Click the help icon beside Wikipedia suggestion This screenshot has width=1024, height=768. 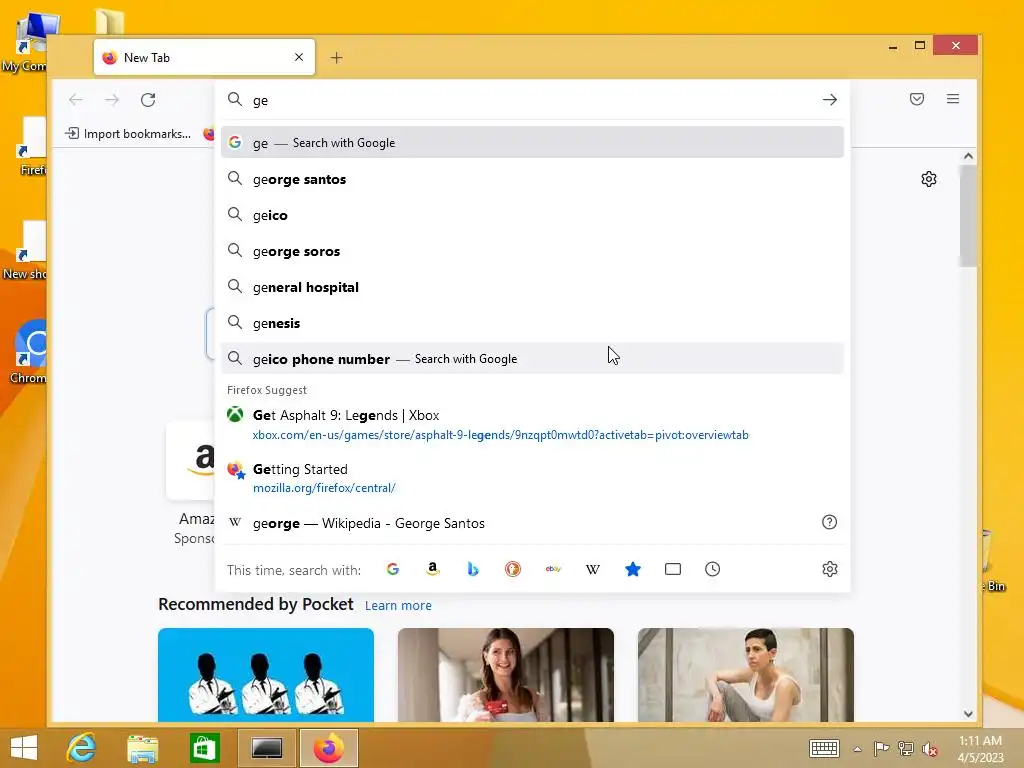[x=829, y=522]
